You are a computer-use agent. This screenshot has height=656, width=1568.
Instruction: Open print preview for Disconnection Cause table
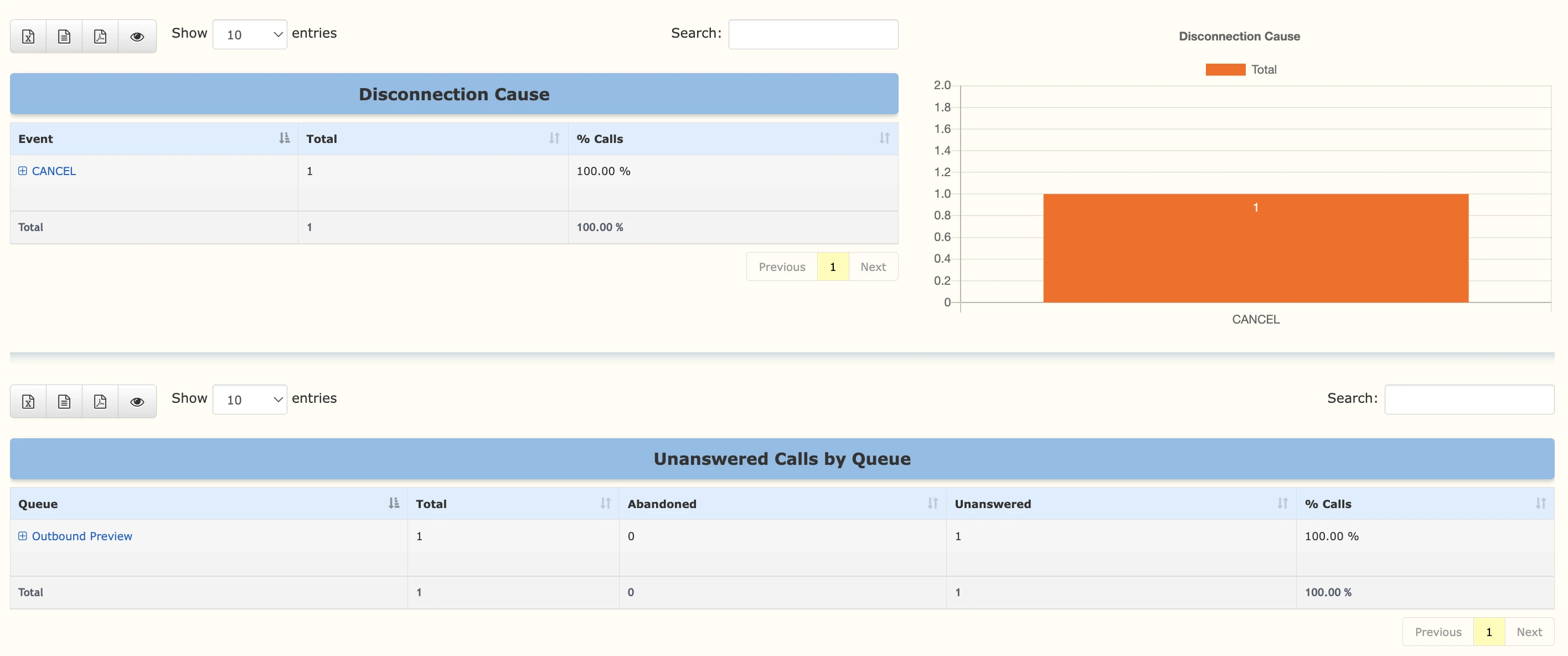[136, 36]
